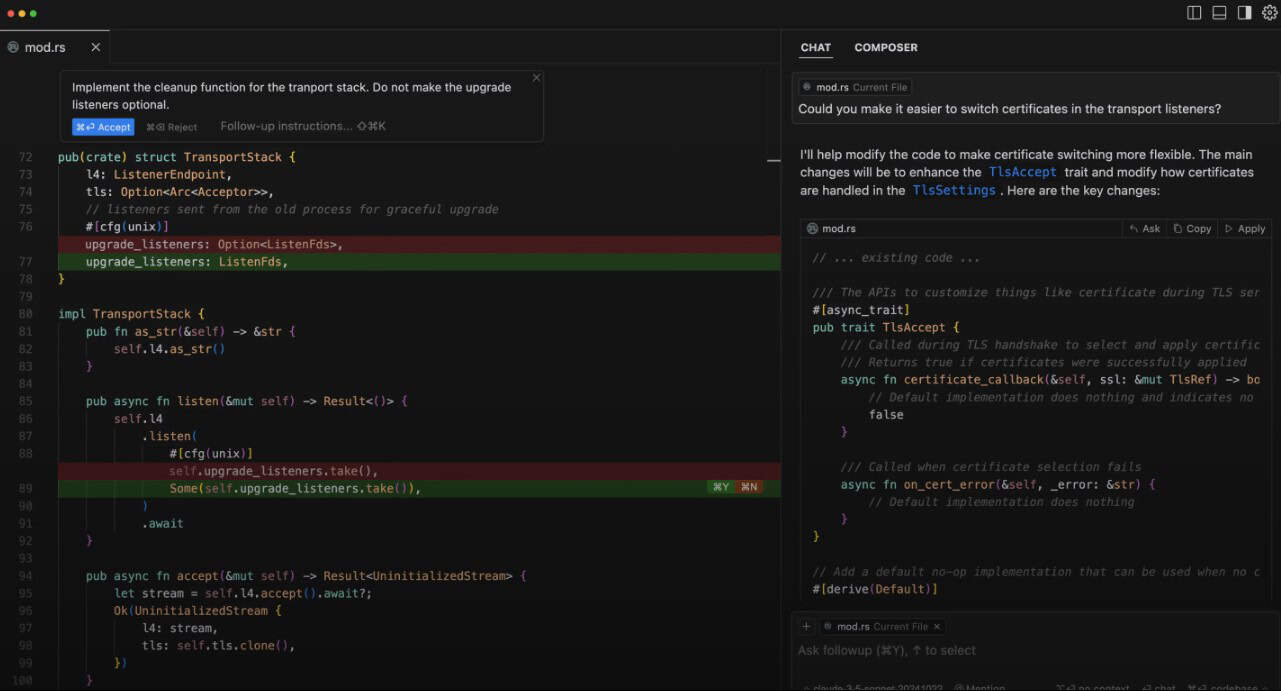
Task: Toggle the right AI pane layout icon
Action: (x=1244, y=13)
